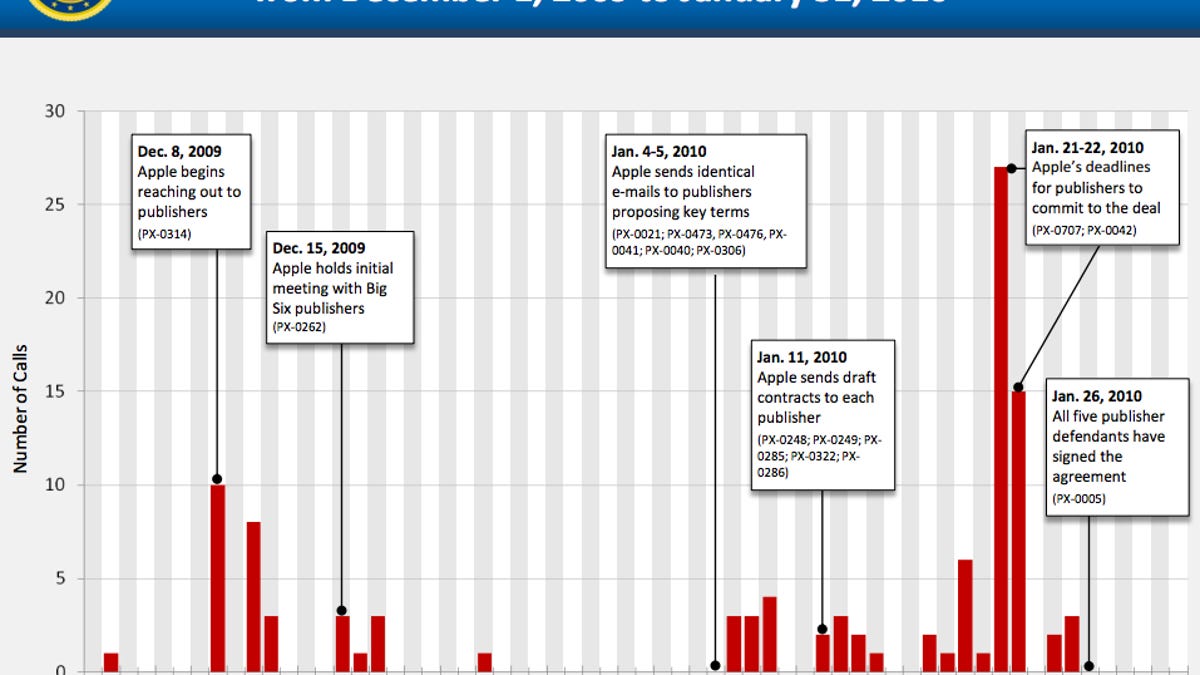Open the Jan. 4-5, 2010 annotation box

[x=705, y=201]
